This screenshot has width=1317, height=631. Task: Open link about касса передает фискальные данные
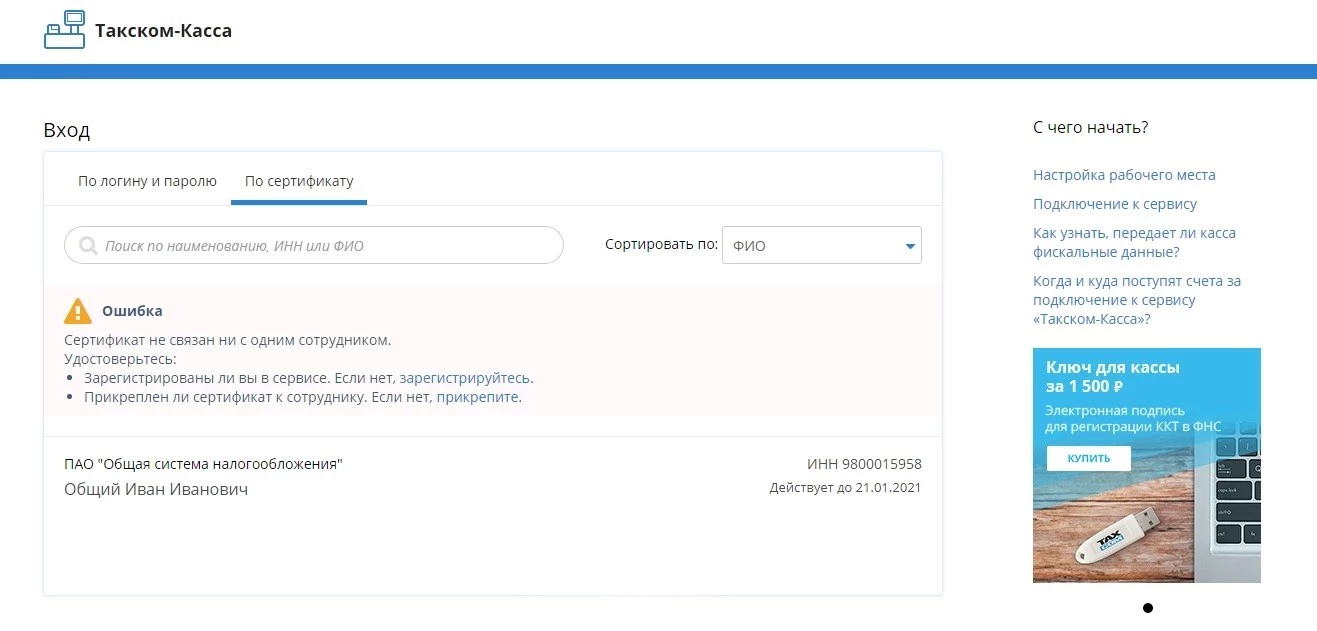click(x=1134, y=243)
